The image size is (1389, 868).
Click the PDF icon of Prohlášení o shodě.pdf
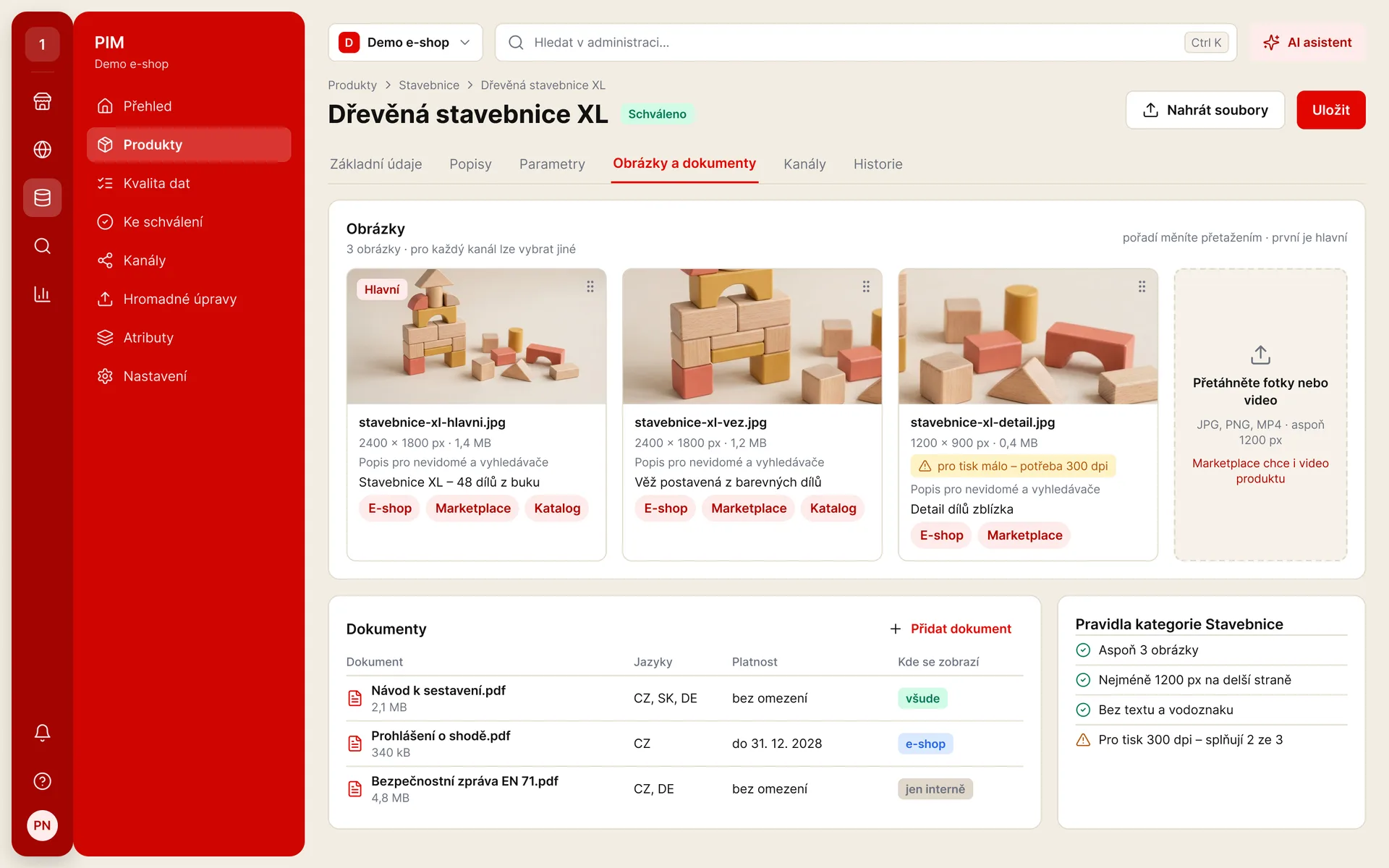(354, 744)
